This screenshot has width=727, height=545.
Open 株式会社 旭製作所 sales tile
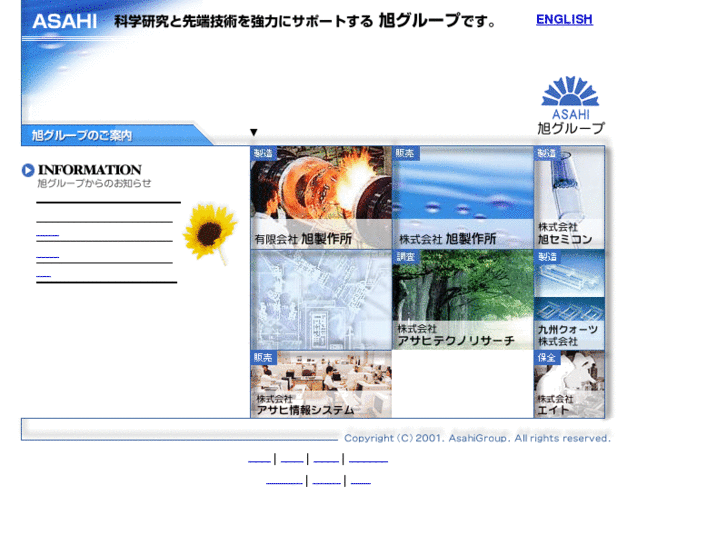coord(463,198)
